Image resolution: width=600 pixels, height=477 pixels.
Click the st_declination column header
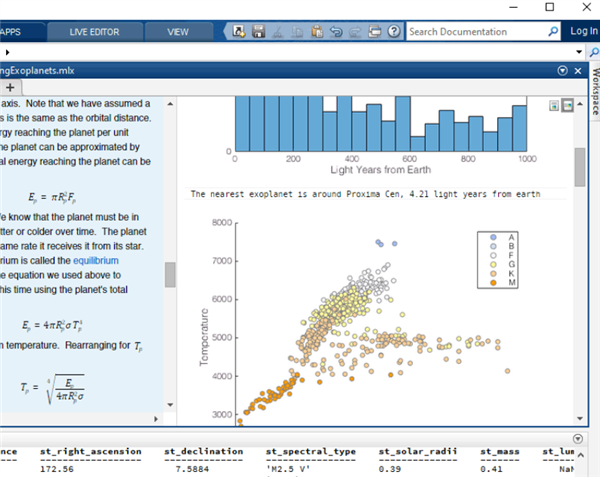(204, 451)
